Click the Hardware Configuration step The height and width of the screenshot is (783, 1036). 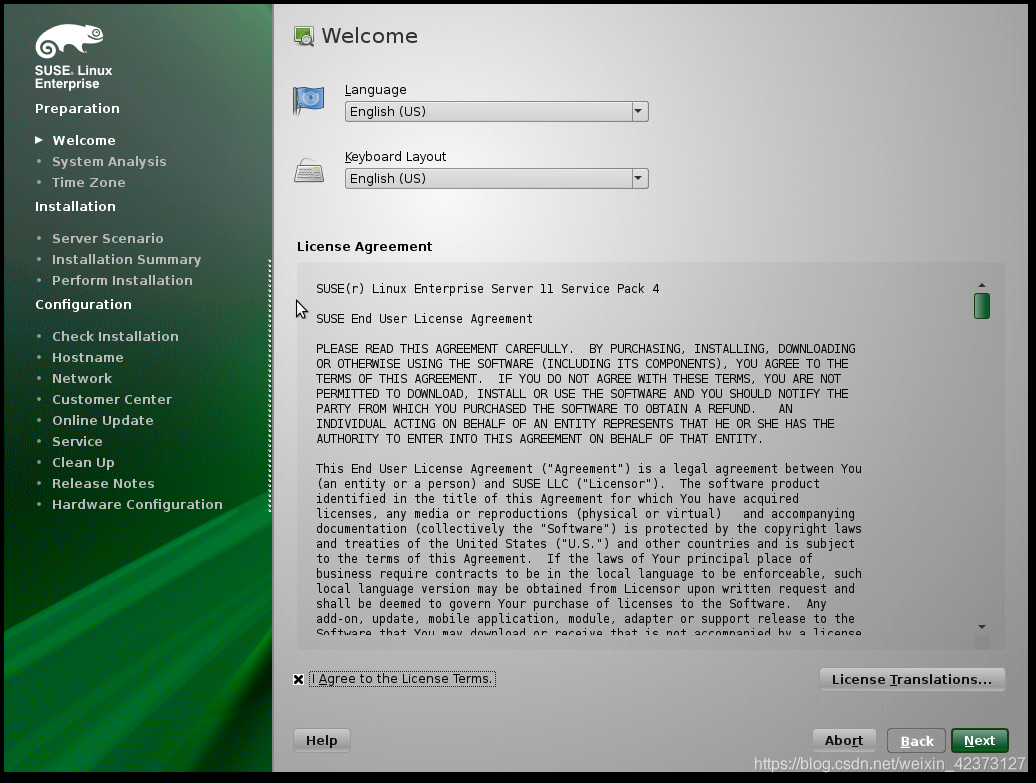pos(137,505)
